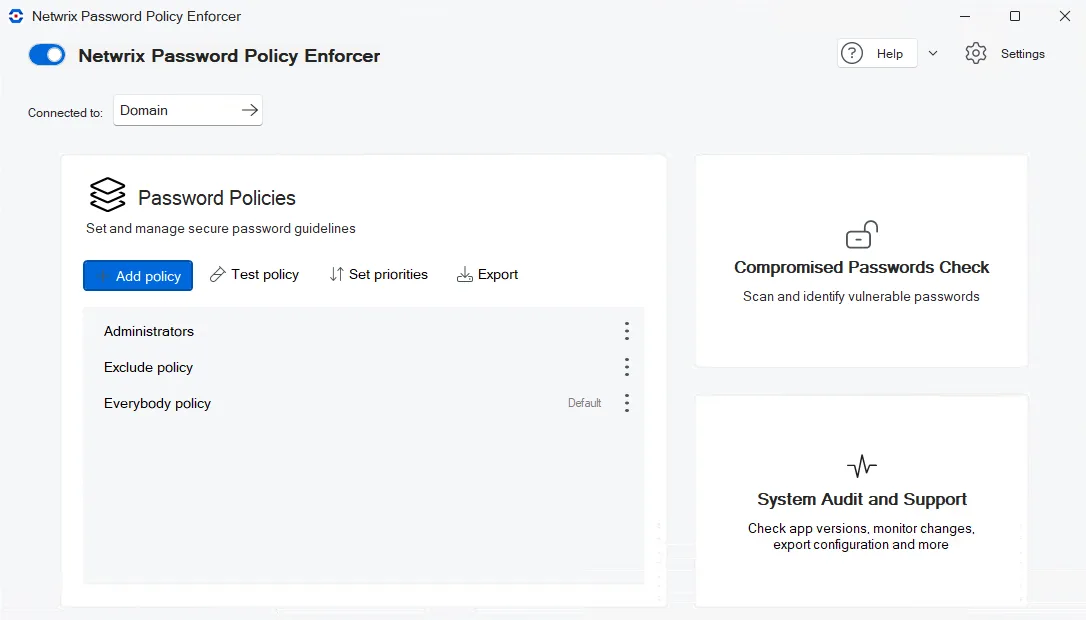The width and height of the screenshot is (1086, 620).
Task: Select the Exclude policy row
Action: coord(364,367)
